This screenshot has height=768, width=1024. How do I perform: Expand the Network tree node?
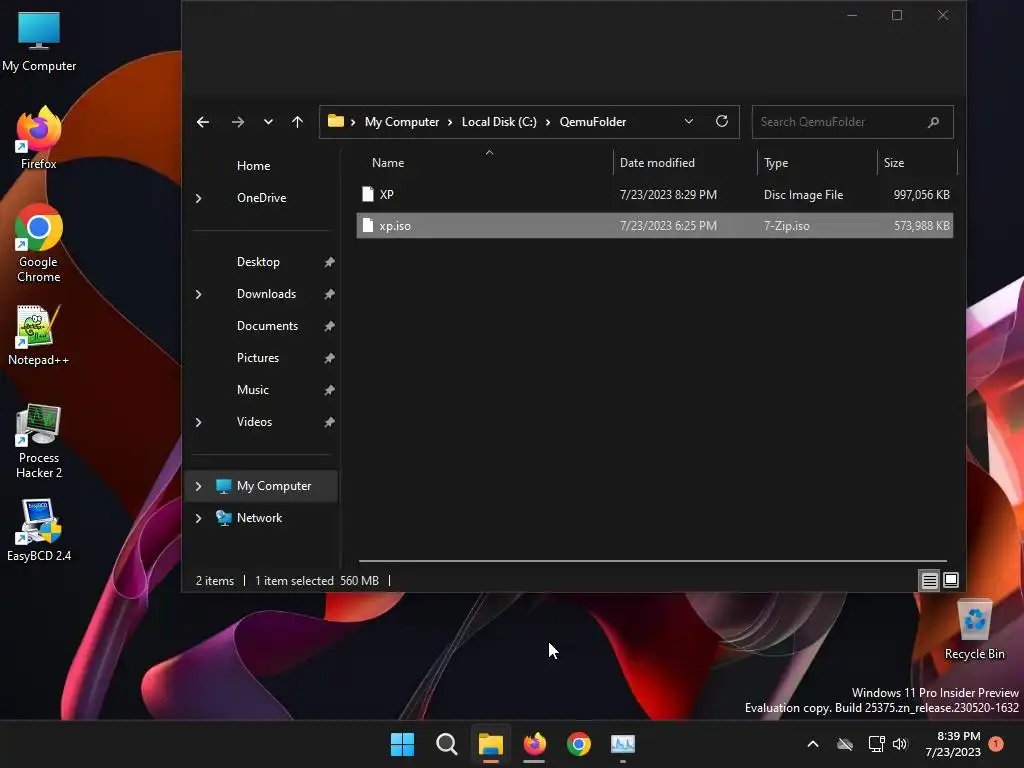(x=199, y=518)
